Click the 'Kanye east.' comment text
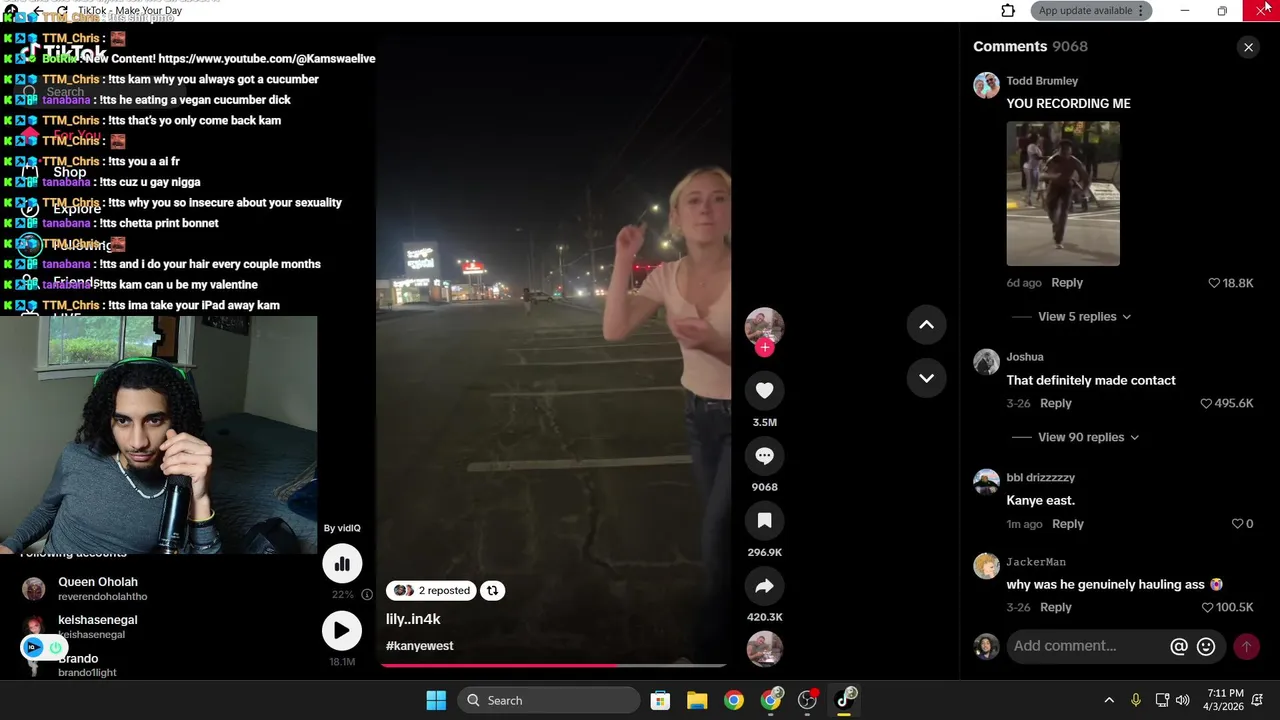The height and width of the screenshot is (720, 1280). click(1041, 500)
